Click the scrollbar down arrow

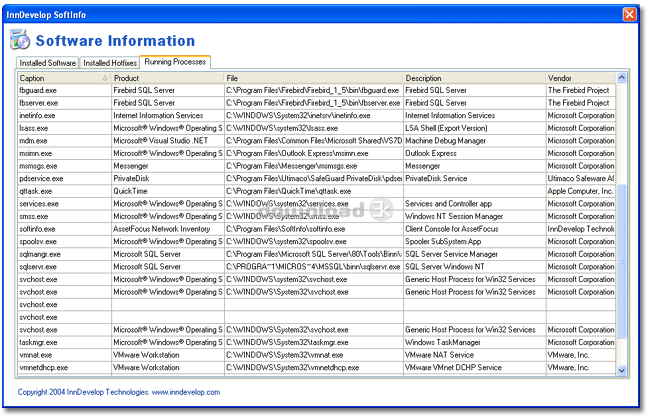tap(622, 370)
